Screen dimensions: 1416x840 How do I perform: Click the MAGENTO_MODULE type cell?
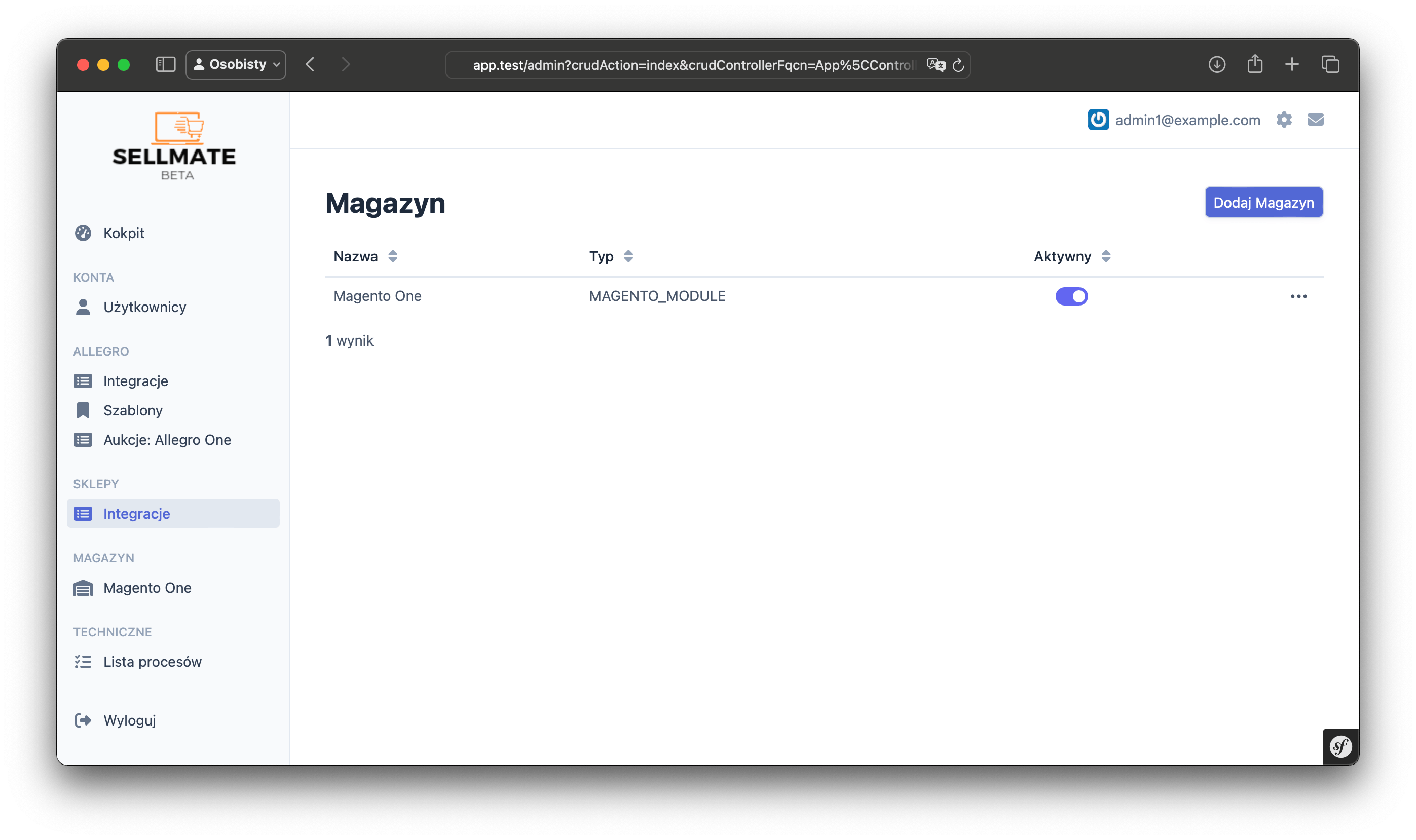[657, 296]
